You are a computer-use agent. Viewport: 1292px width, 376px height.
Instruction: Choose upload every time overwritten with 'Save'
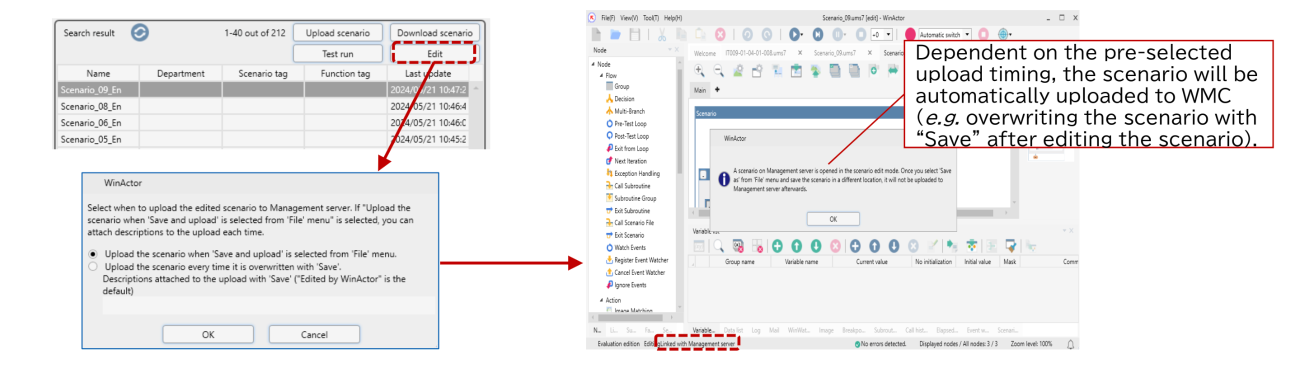tap(94, 266)
